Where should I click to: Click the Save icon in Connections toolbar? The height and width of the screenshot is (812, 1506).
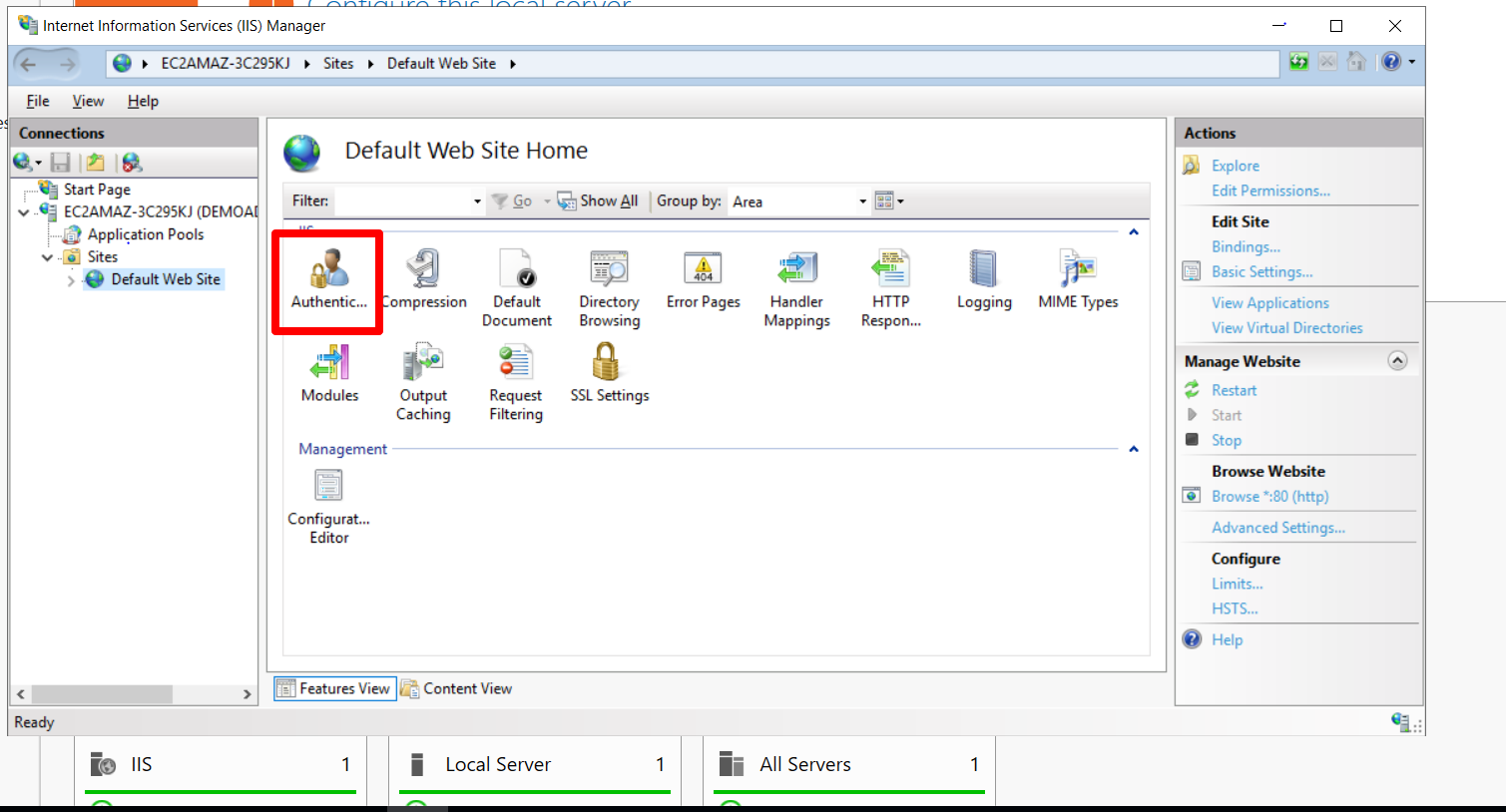click(x=61, y=163)
